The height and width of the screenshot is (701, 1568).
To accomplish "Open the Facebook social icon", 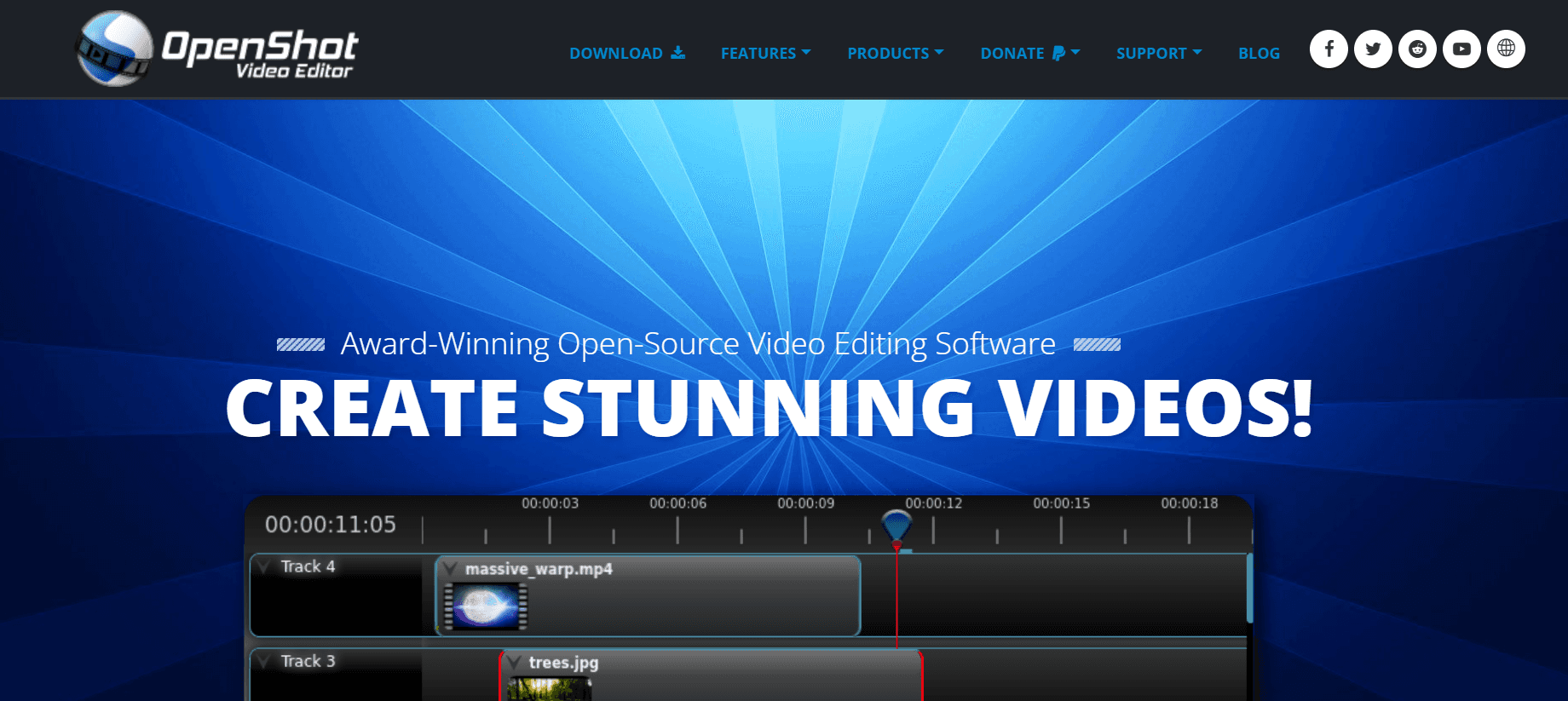I will pyautogui.click(x=1329, y=49).
